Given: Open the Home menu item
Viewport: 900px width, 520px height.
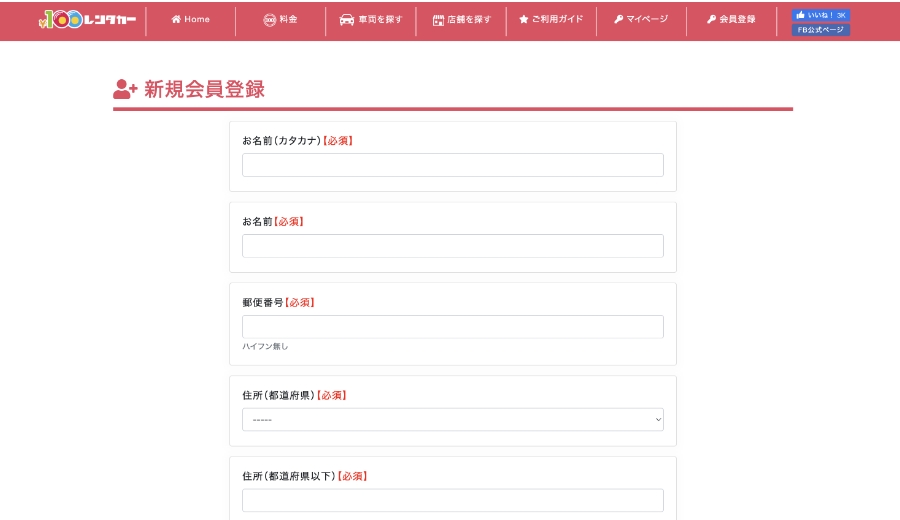Looking at the screenshot, I should 191,19.
